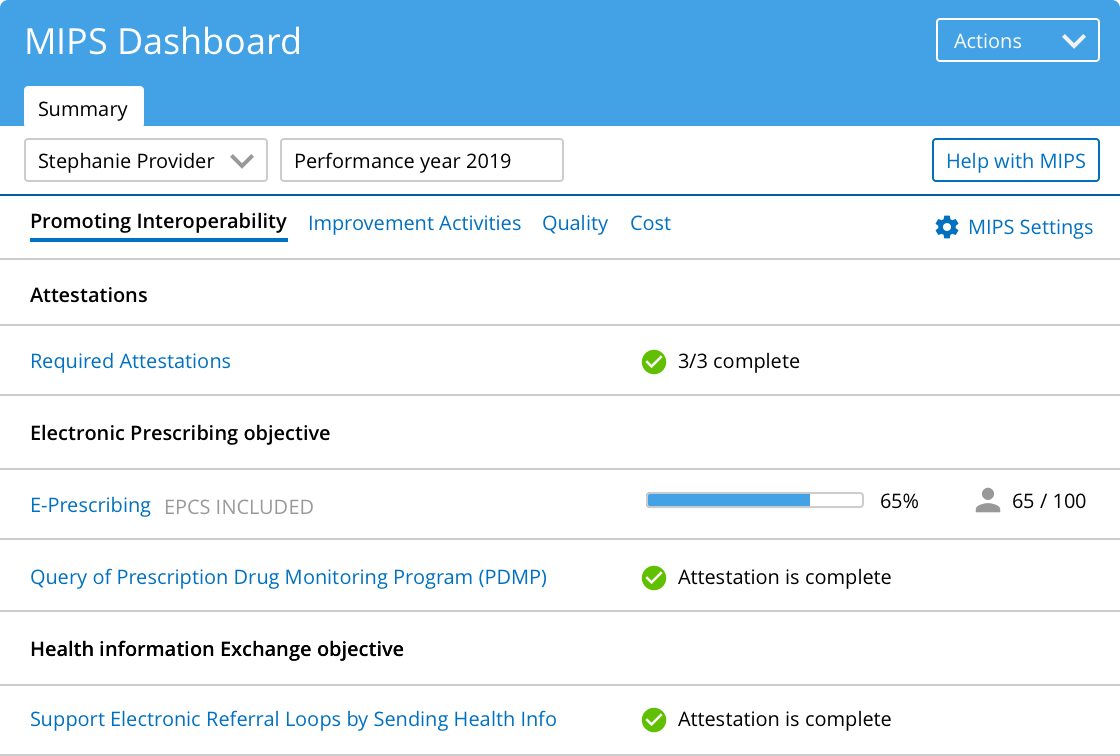Expand the Stephanie Provider selector

click(x=146, y=161)
